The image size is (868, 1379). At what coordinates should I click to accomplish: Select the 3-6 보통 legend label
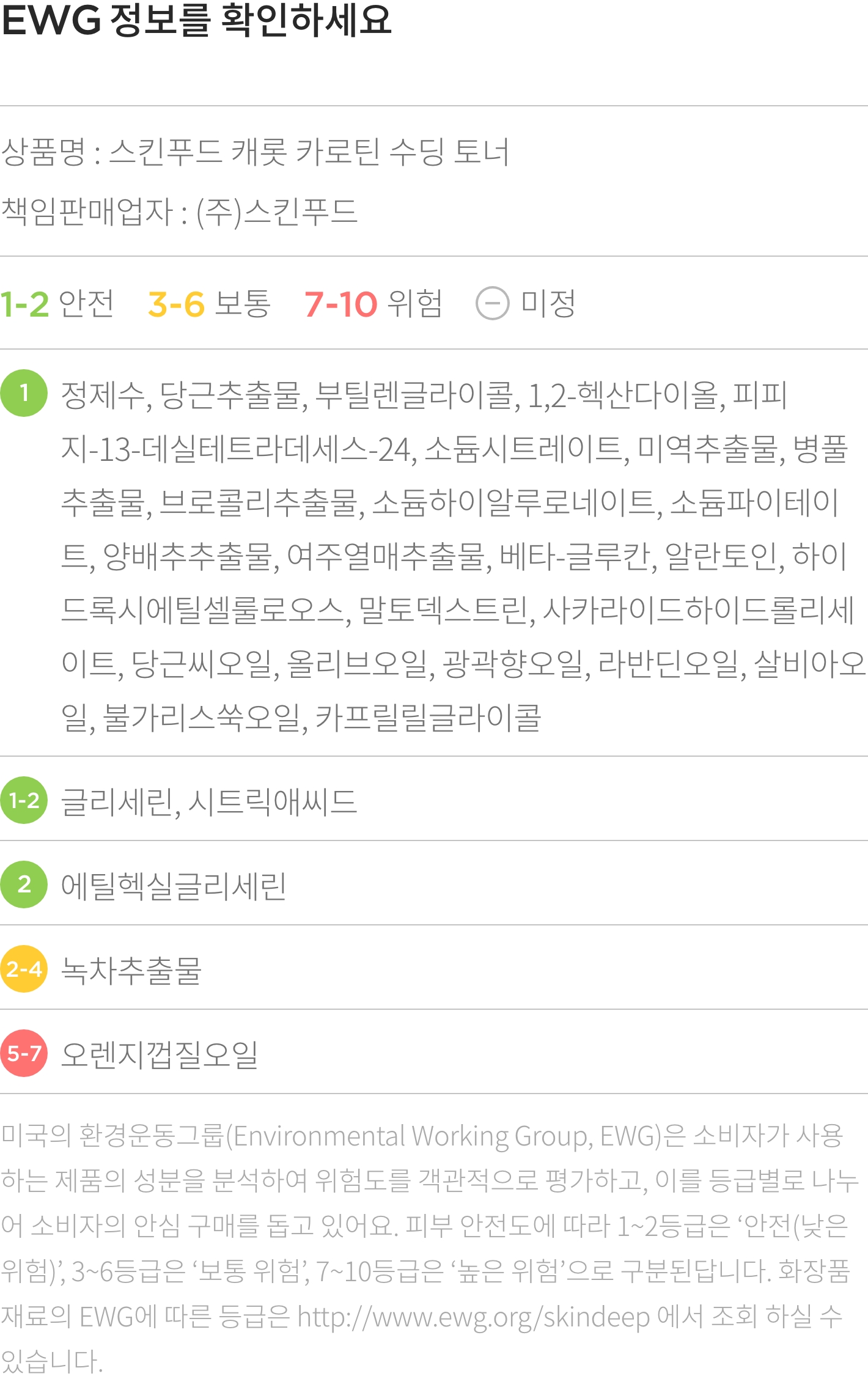[x=209, y=304]
